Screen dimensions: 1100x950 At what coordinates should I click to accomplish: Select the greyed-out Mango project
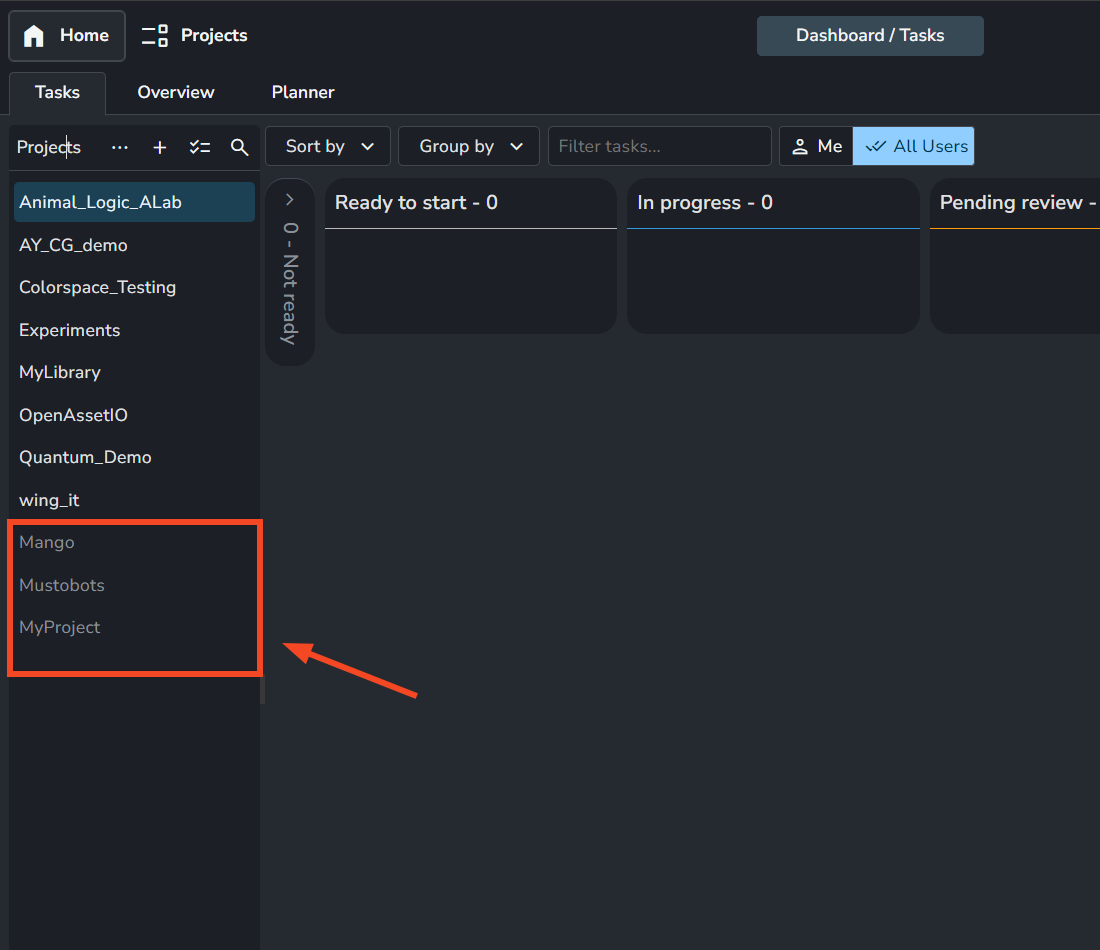click(x=134, y=542)
